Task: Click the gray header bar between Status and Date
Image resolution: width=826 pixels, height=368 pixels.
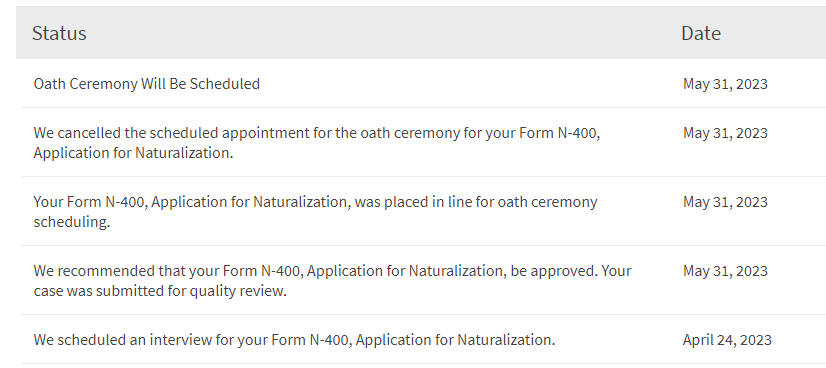Action: coord(384,33)
